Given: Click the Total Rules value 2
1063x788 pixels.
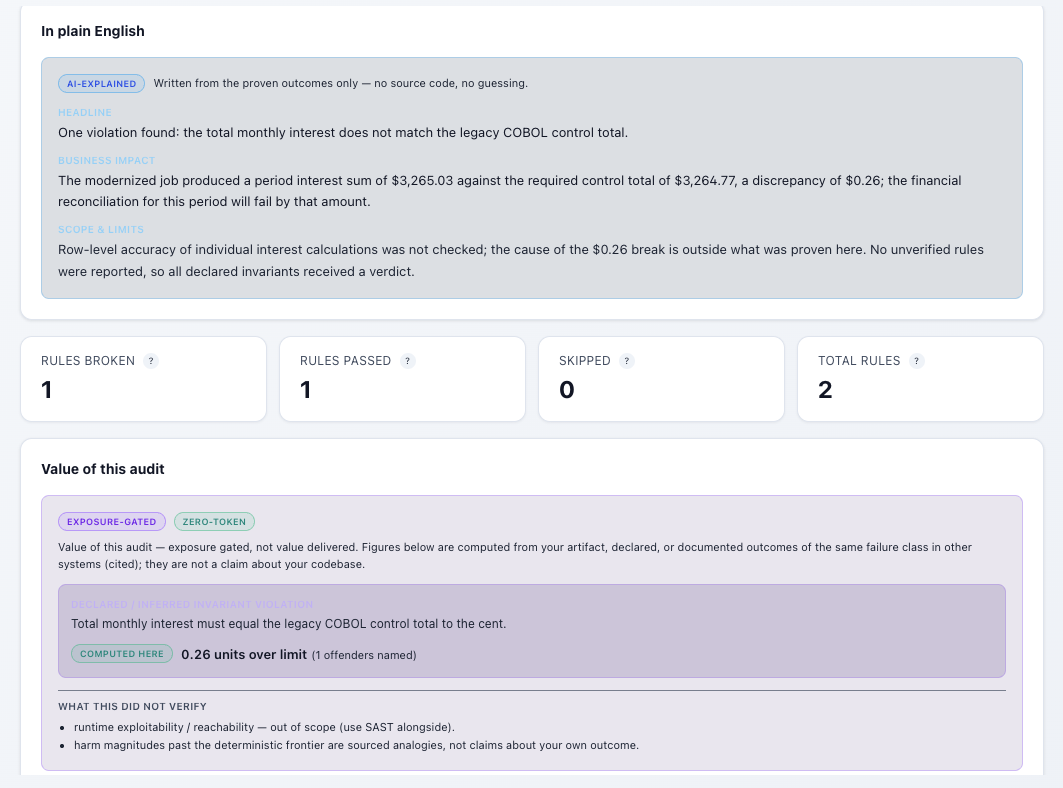Looking at the screenshot, I should coord(825,390).
